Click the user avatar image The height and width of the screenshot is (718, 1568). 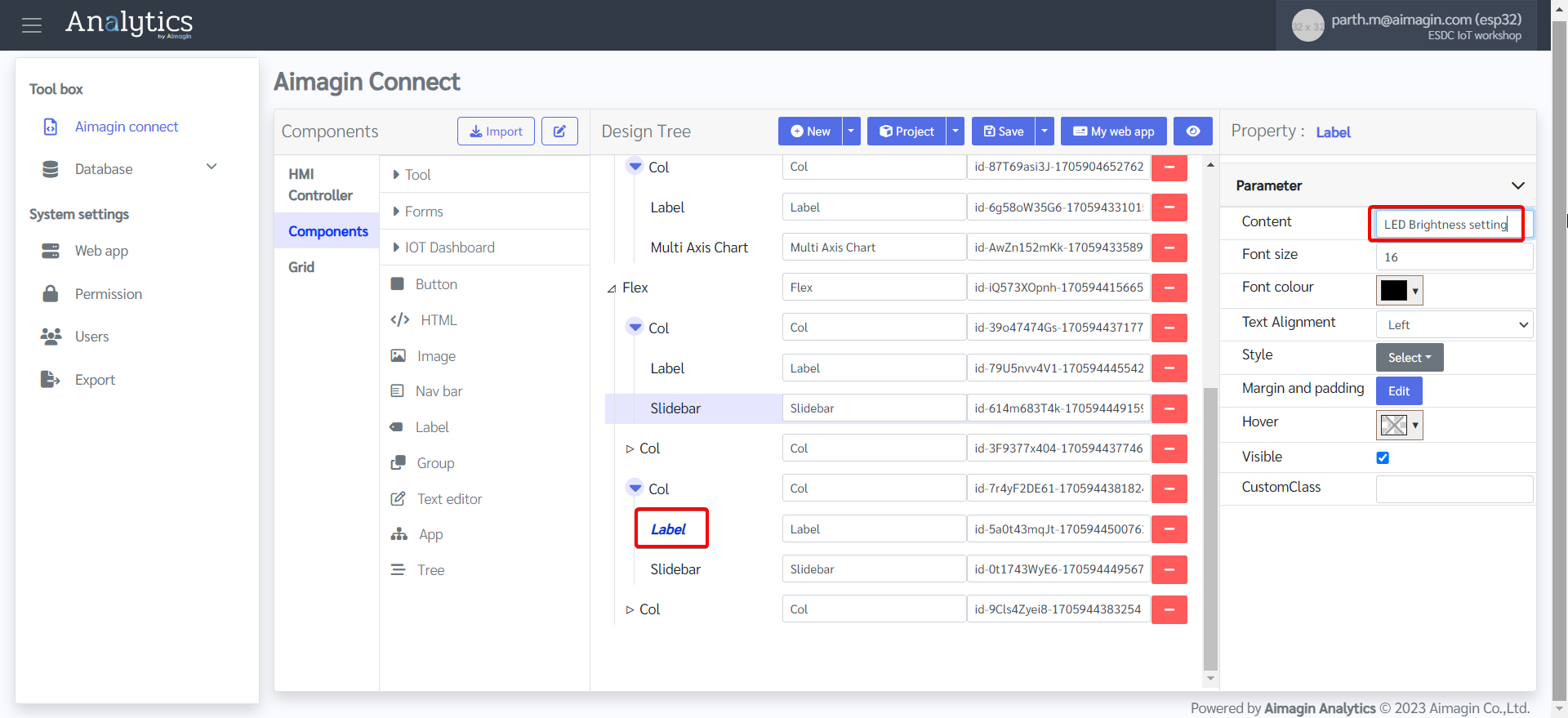(x=1307, y=26)
